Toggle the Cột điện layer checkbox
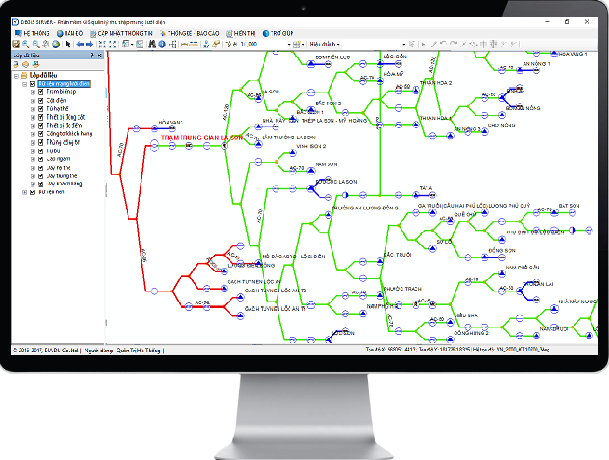Viewport: 609px width, 460px height. (42, 103)
